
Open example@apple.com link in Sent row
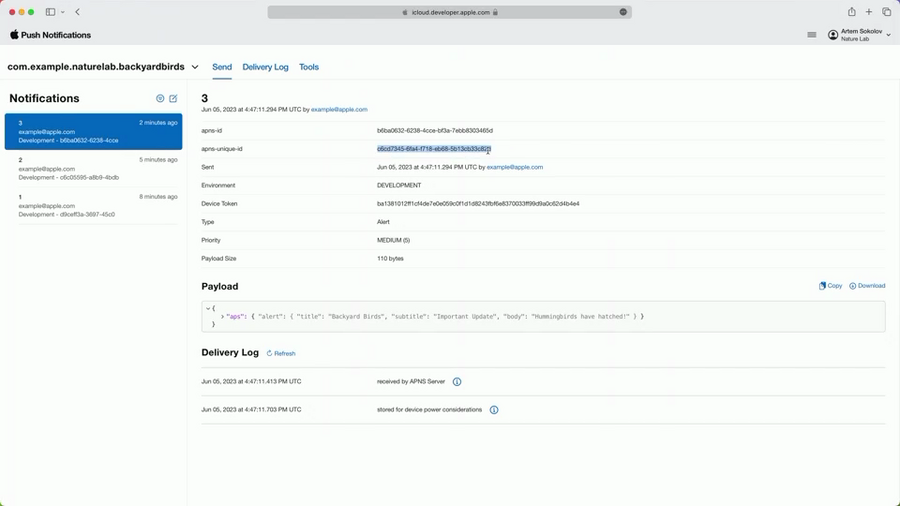515,168
